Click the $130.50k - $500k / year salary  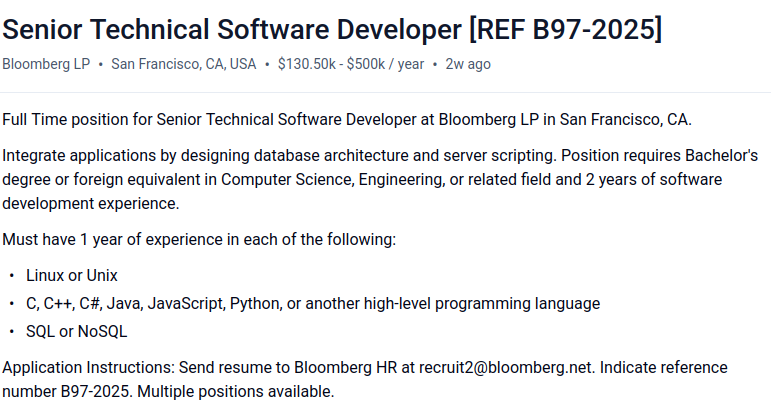tap(351, 64)
